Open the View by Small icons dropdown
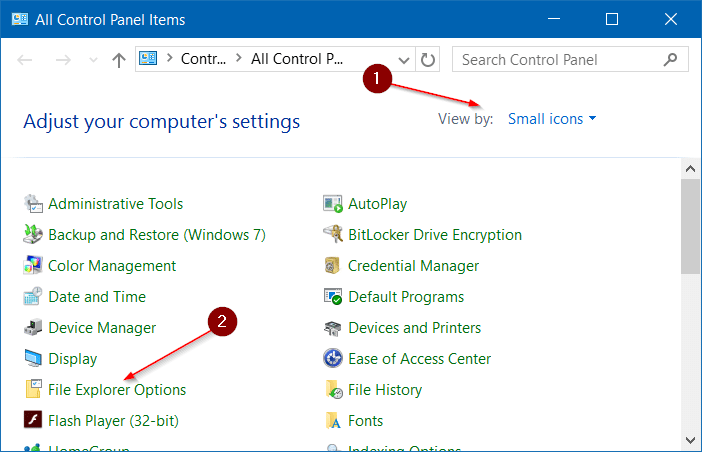 click(x=552, y=119)
